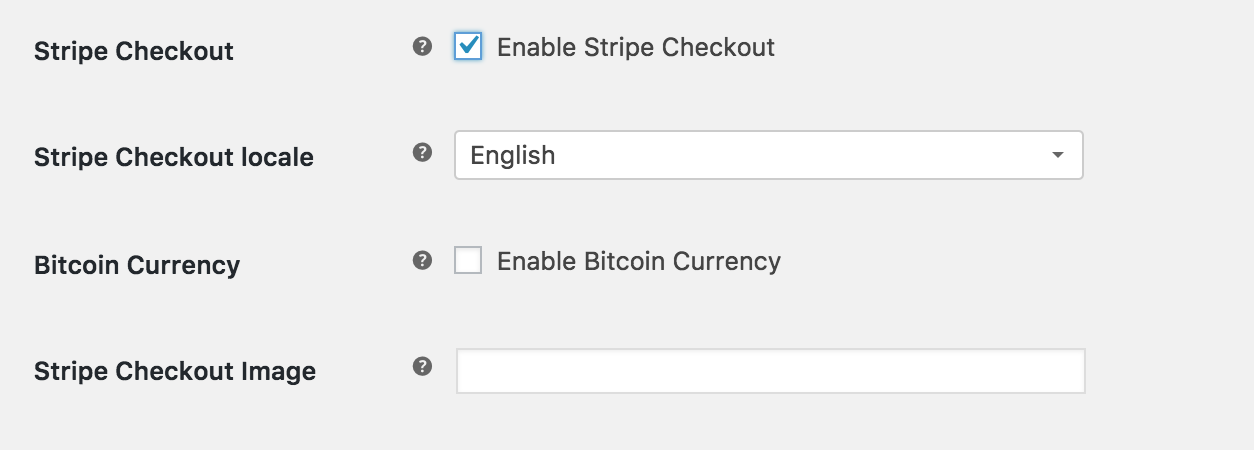The image size is (1254, 450).
Task: Click the 'Stripe Checkout Image' row label
Action: point(175,371)
